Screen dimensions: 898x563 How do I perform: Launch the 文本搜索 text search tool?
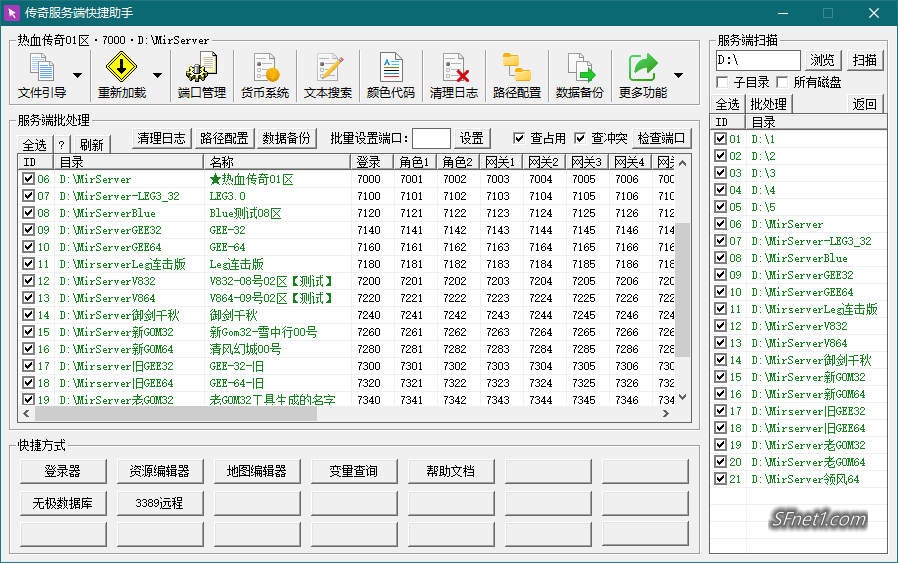click(x=328, y=75)
